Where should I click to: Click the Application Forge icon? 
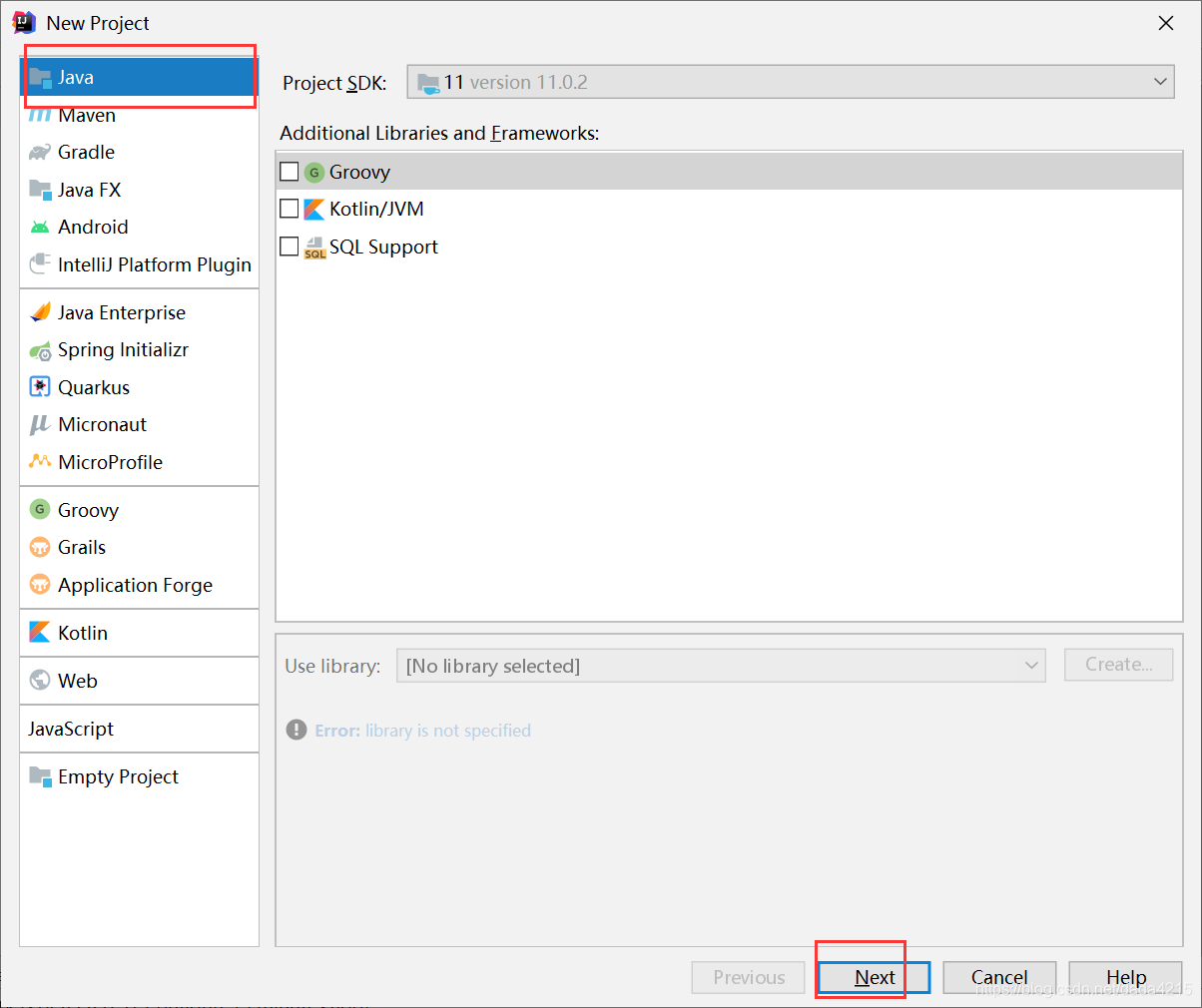click(40, 585)
